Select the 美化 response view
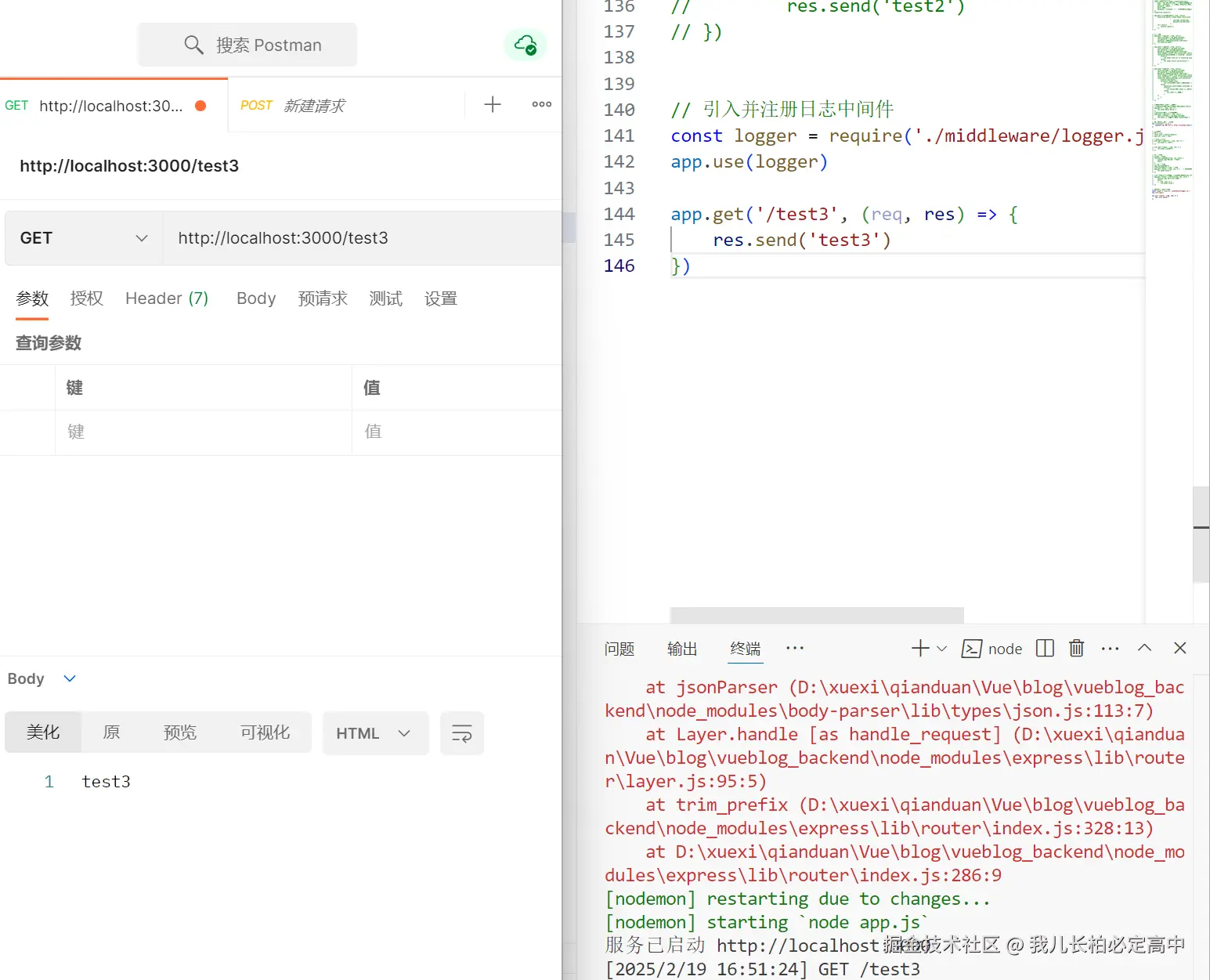The width and height of the screenshot is (1210, 980). tap(43, 732)
